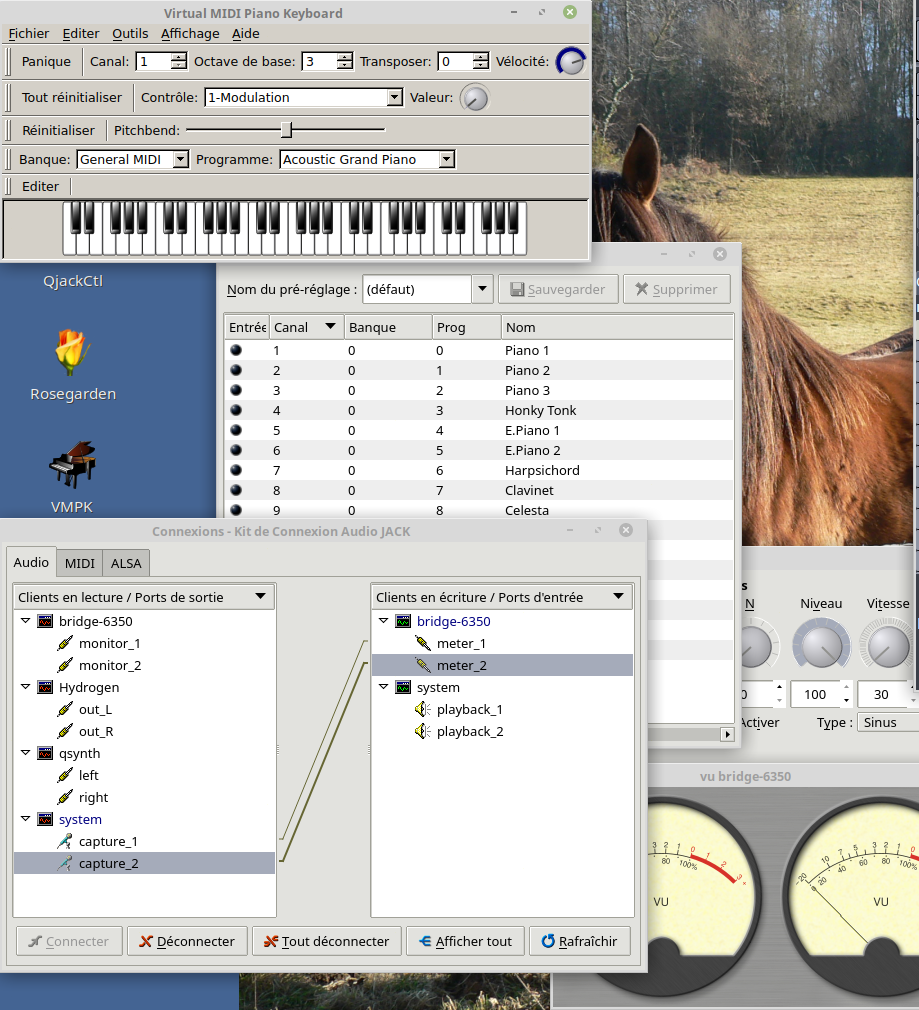
Task: Click the Supprimer preset button
Action: (x=677, y=289)
